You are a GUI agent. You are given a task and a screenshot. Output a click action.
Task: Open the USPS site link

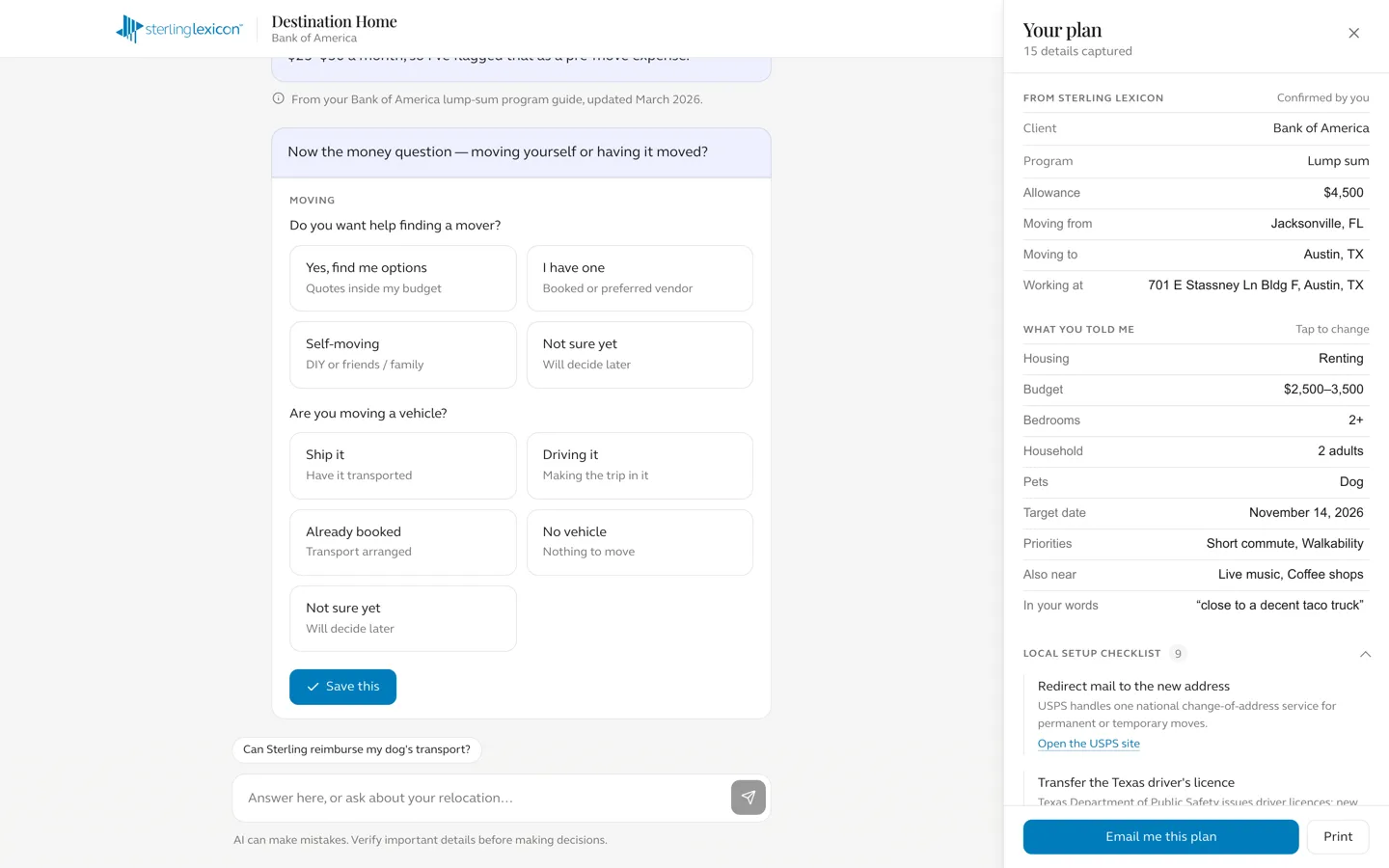click(x=1088, y=744)
